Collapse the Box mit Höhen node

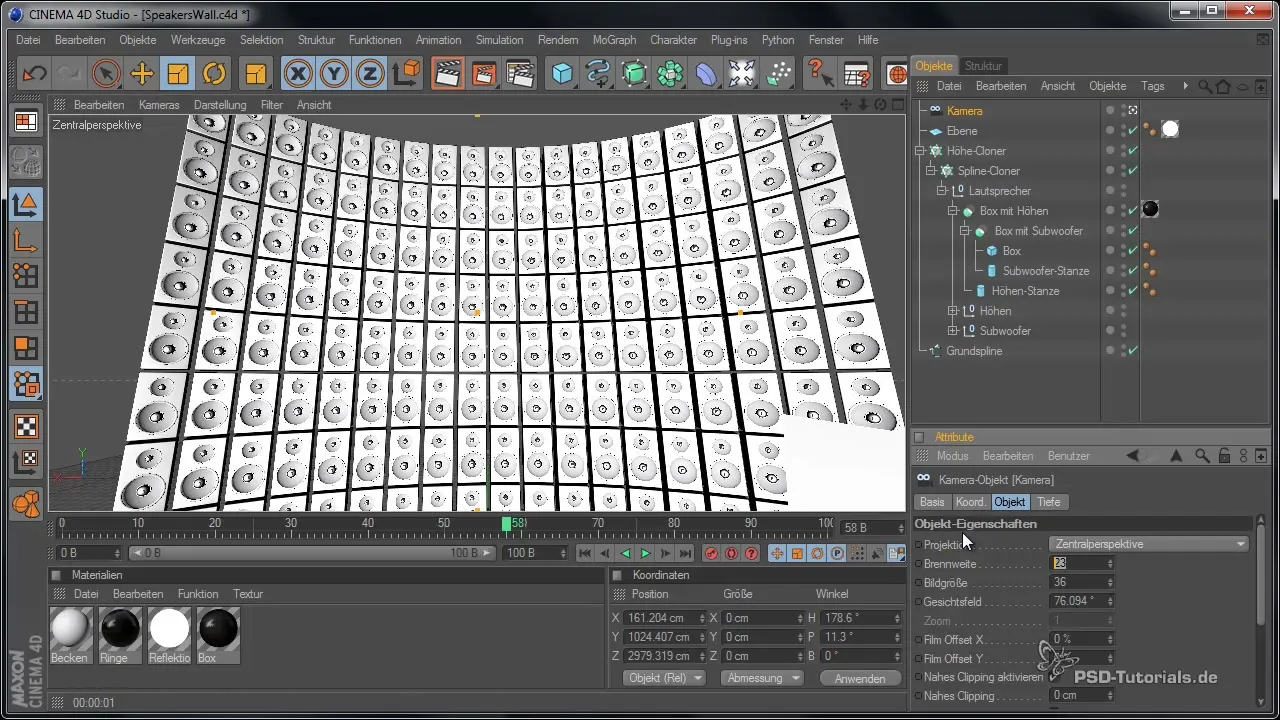(x=953, y=211)
